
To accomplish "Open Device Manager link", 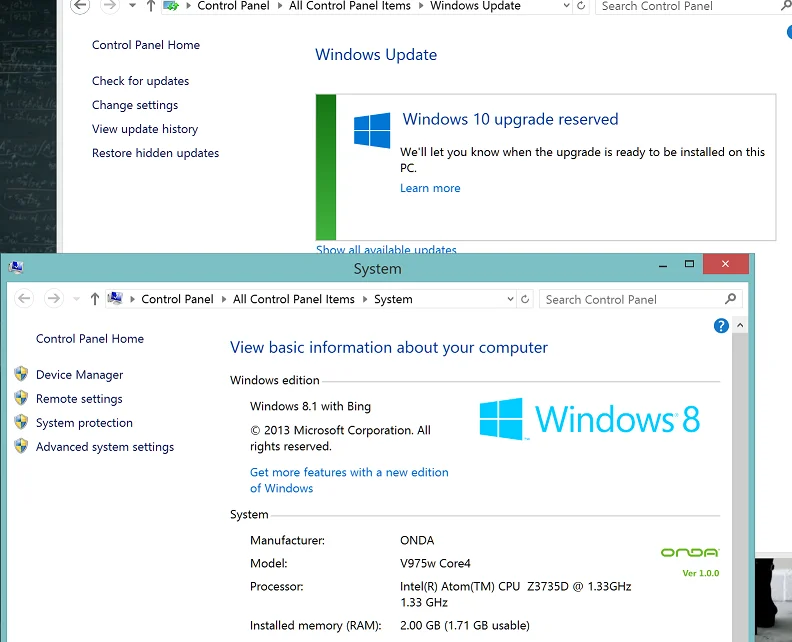I will (x=79, y=374).
